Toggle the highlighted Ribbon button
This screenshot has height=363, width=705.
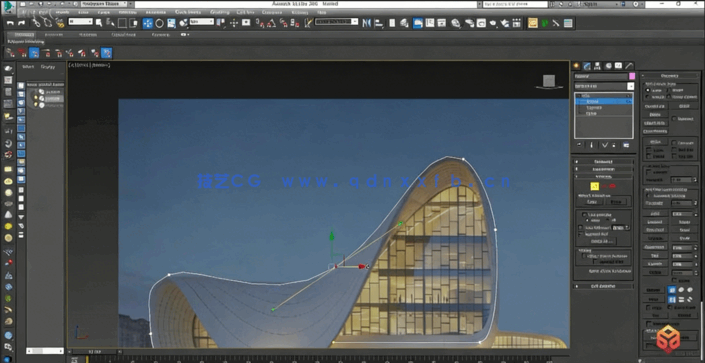(418, 23)
